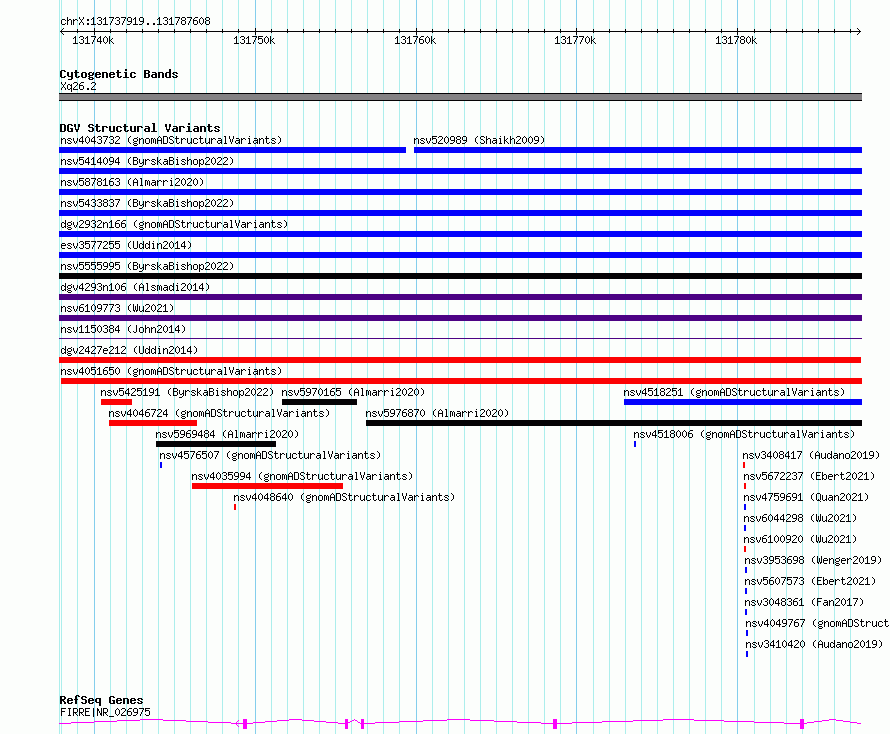890x734 pixels.
Task: Open nsv5976870 (Almarri2020) label
Action: 437,413
